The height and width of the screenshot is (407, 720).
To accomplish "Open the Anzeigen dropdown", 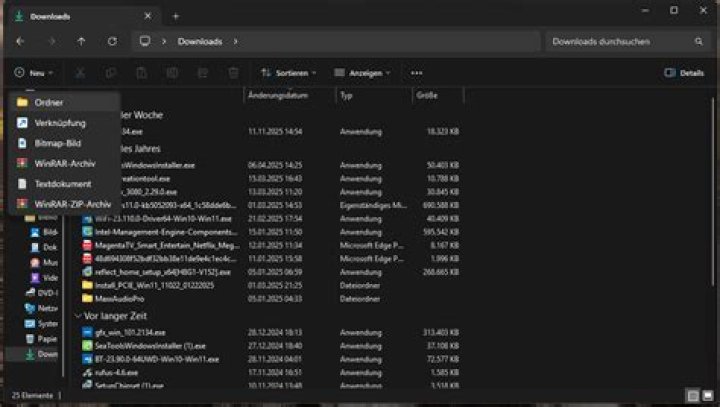I will [362, 73].
